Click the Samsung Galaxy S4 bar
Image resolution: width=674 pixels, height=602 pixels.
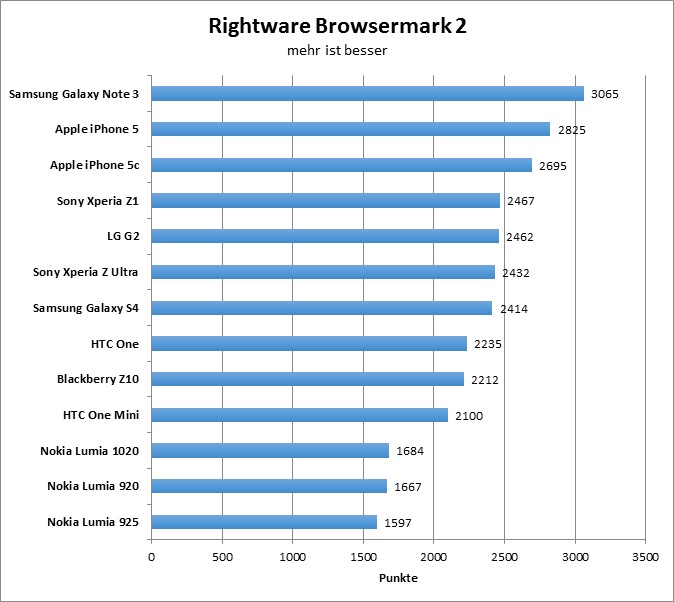pyautogui.click(x=322, y=308)
